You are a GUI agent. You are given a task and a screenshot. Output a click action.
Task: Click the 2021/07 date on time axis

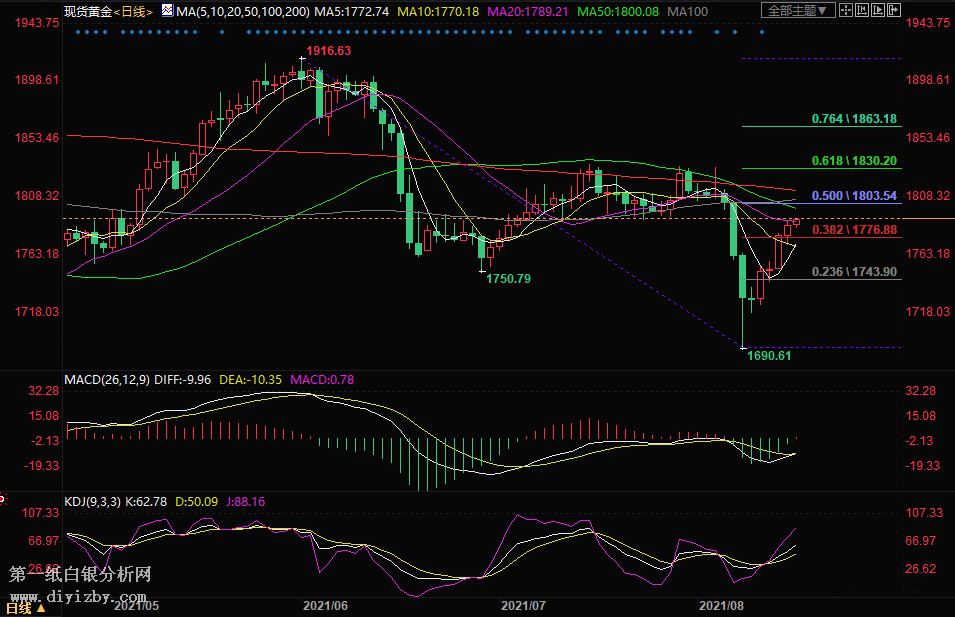pos(523,606)
